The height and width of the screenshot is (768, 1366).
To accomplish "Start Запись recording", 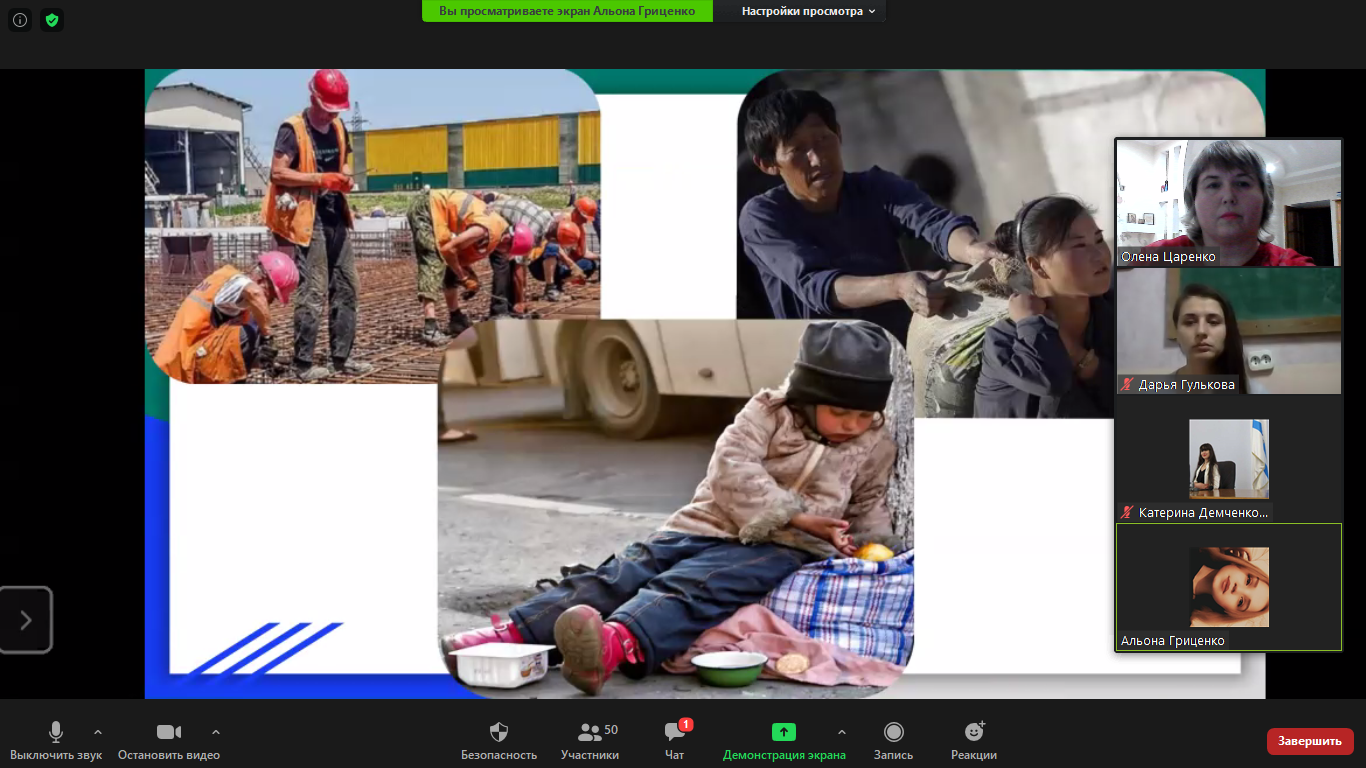I will coord(893,741).
